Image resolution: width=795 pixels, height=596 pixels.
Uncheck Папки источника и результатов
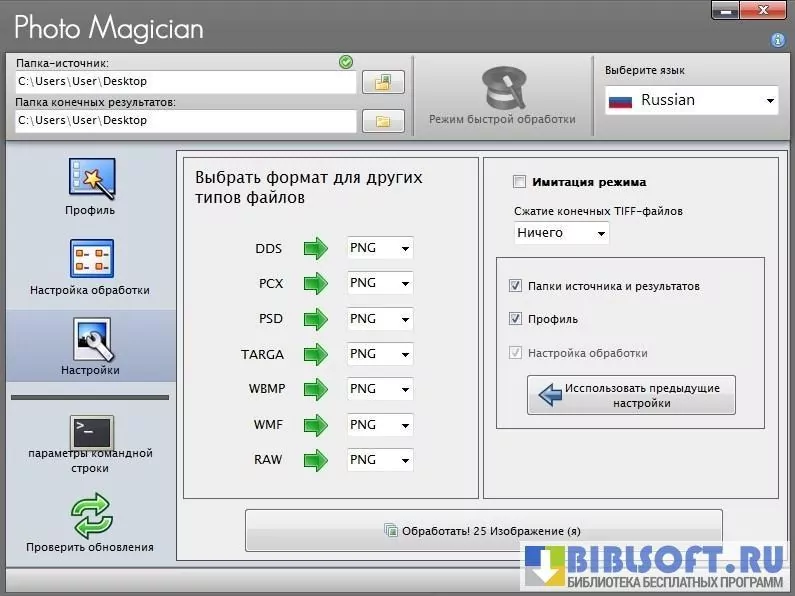516,286
